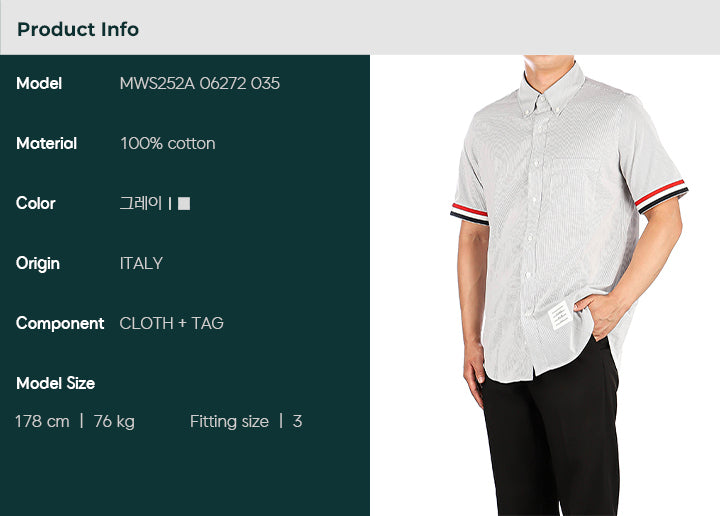This screenshot has height=516, width=720.
Task: Click the shirt's button-down collar
Action: point(550,91)
